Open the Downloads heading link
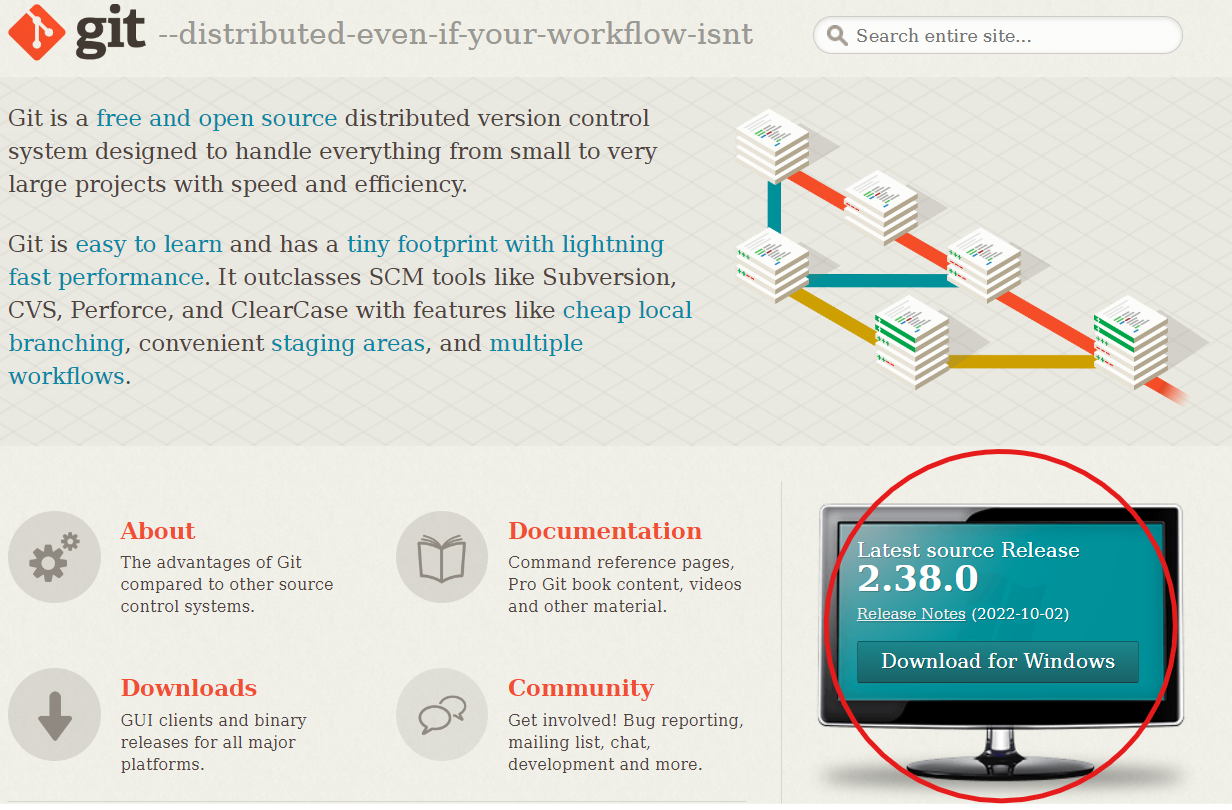The image size is (1232, 810). (189, 688)
